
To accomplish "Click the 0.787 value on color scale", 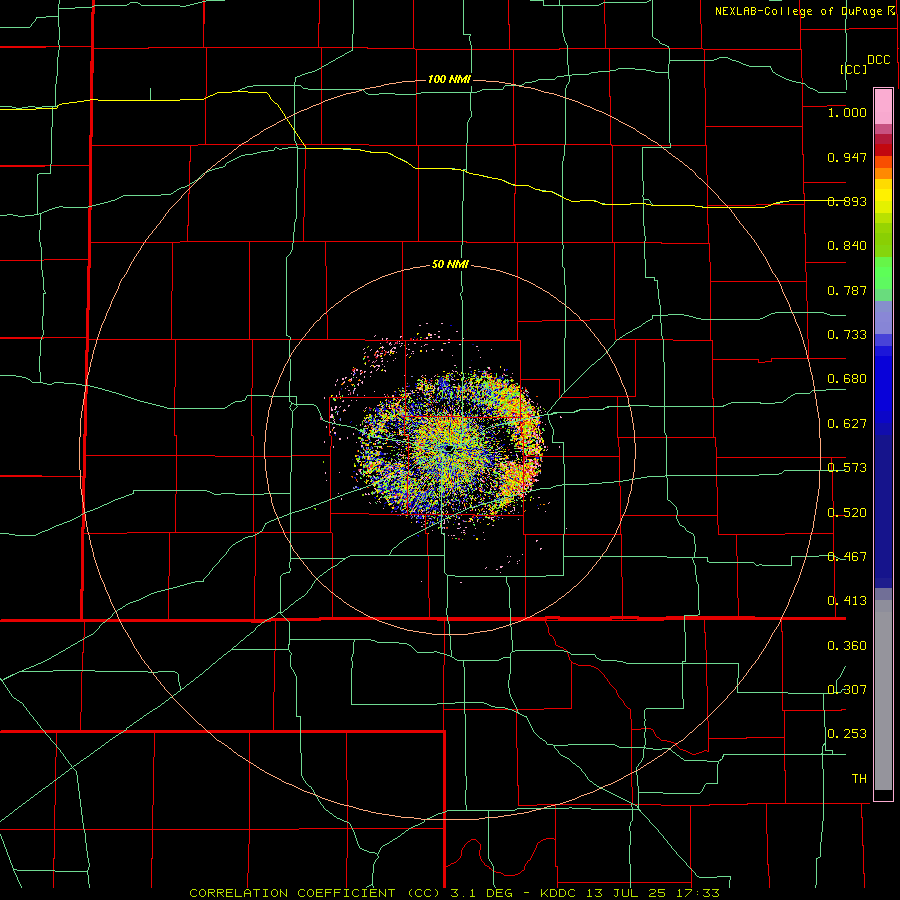I will [847, 290].
